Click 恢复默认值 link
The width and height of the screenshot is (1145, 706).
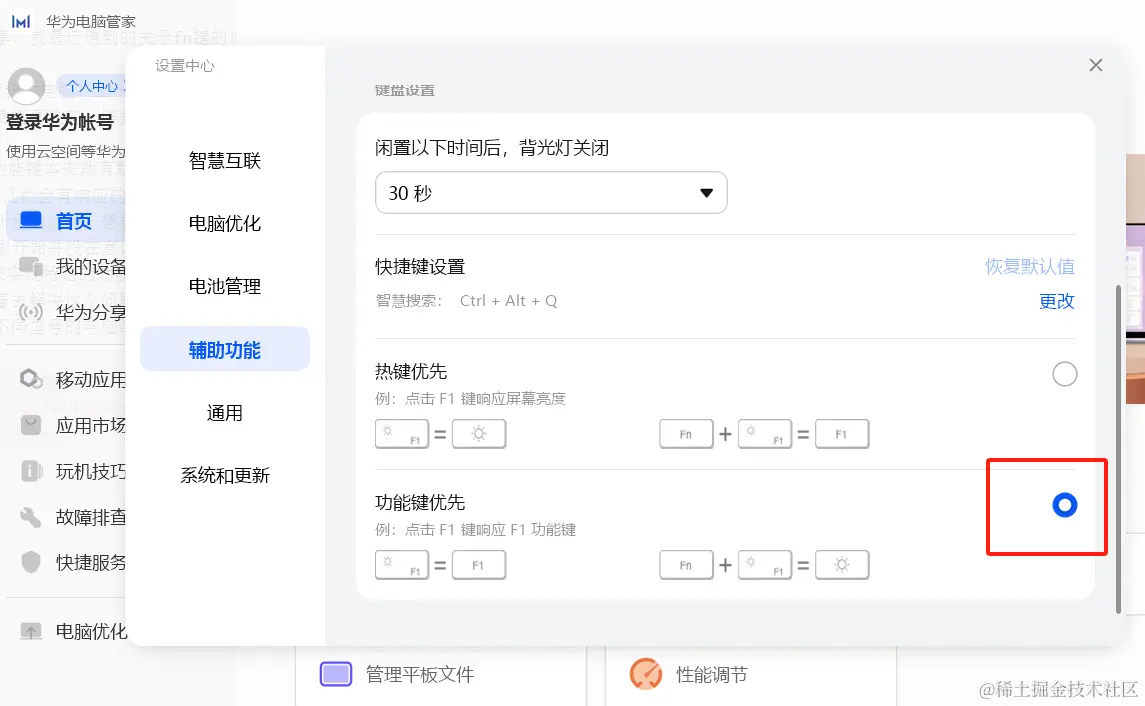pos(1030,266)
